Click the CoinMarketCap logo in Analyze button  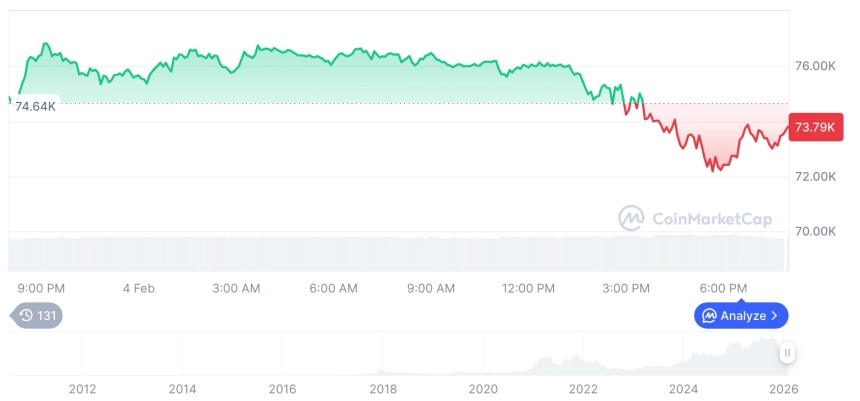coord(709,316)
